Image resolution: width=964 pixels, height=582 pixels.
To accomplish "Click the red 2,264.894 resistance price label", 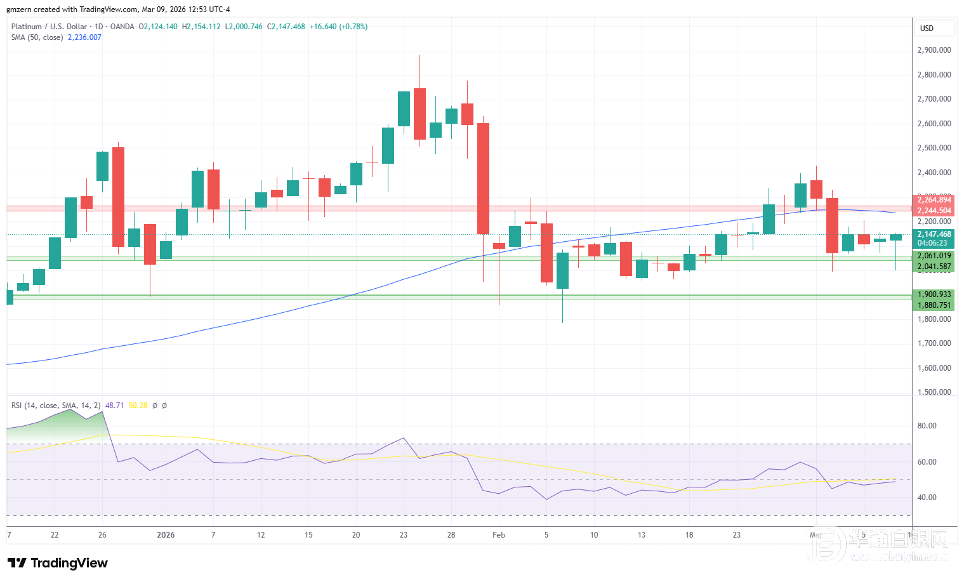I will coord(933,201).
